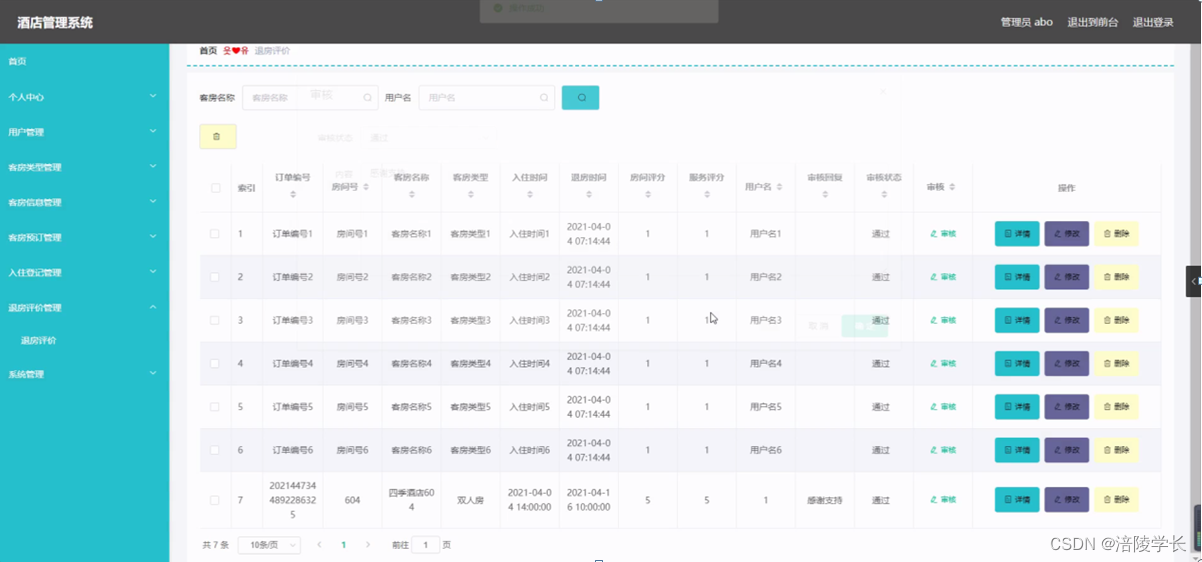Click 退出登录 in top bar
This screenshot has width=1202, height=562.
point(1153,22)
